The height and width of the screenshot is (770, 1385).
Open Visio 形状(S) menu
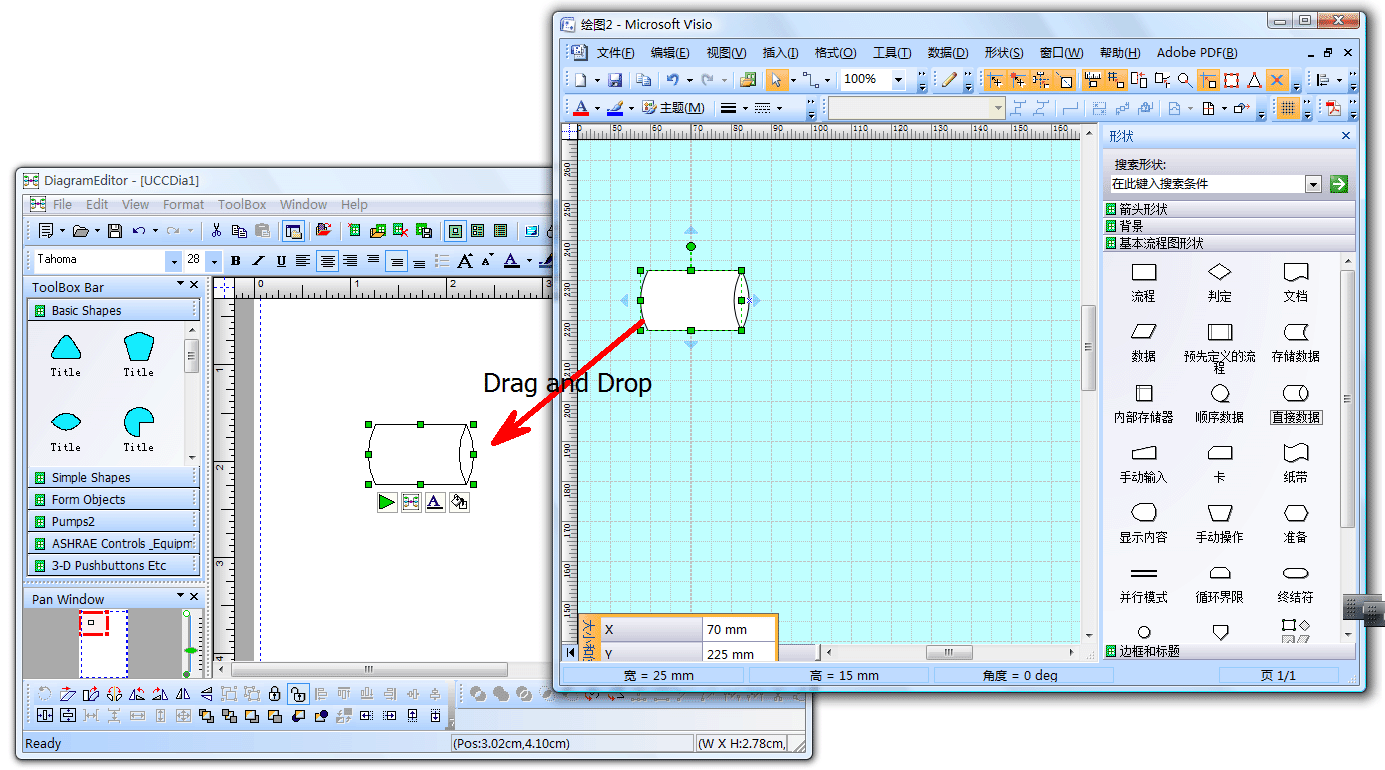(1003, 53)
